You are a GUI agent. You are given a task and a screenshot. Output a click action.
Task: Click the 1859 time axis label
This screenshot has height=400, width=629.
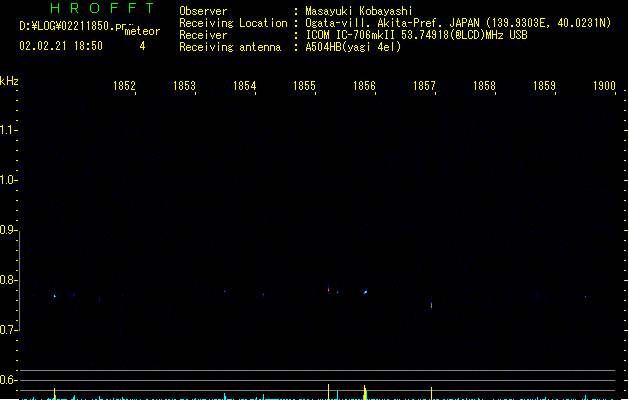click(544, 86)
